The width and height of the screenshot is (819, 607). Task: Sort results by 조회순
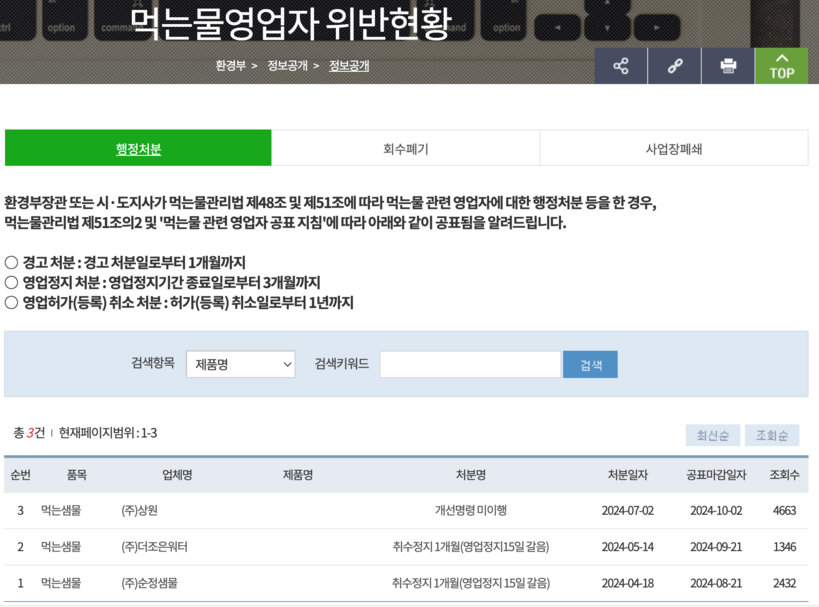[772, 435]
